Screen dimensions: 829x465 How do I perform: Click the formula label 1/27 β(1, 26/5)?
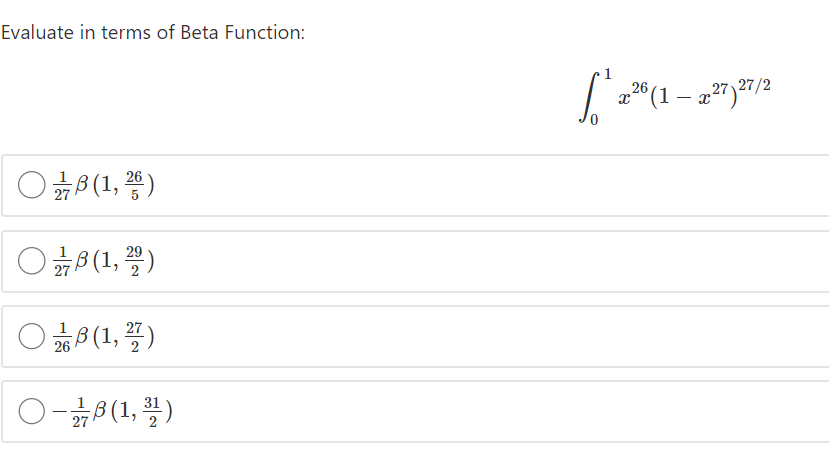pyautogui.click(x=104, y=185)
